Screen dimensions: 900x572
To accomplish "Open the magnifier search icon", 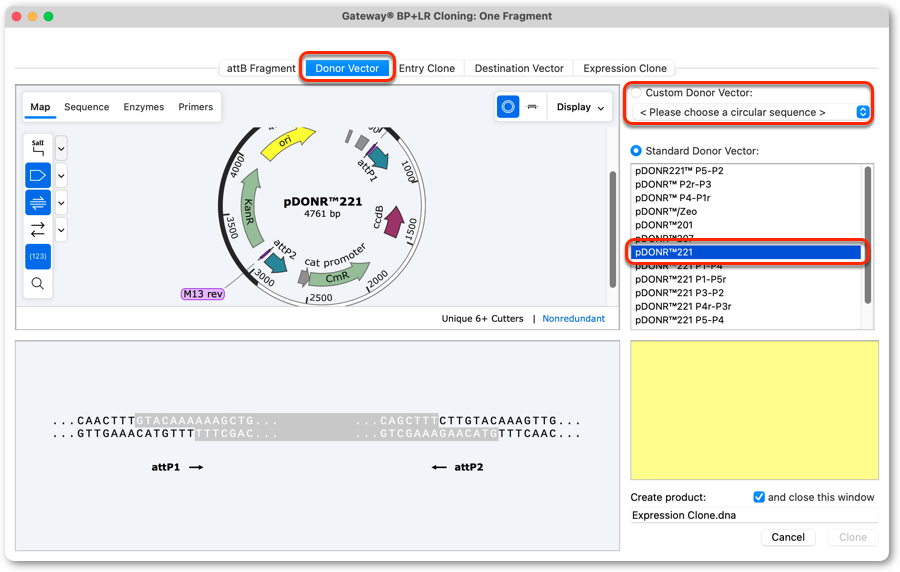I will click(38, 283).
